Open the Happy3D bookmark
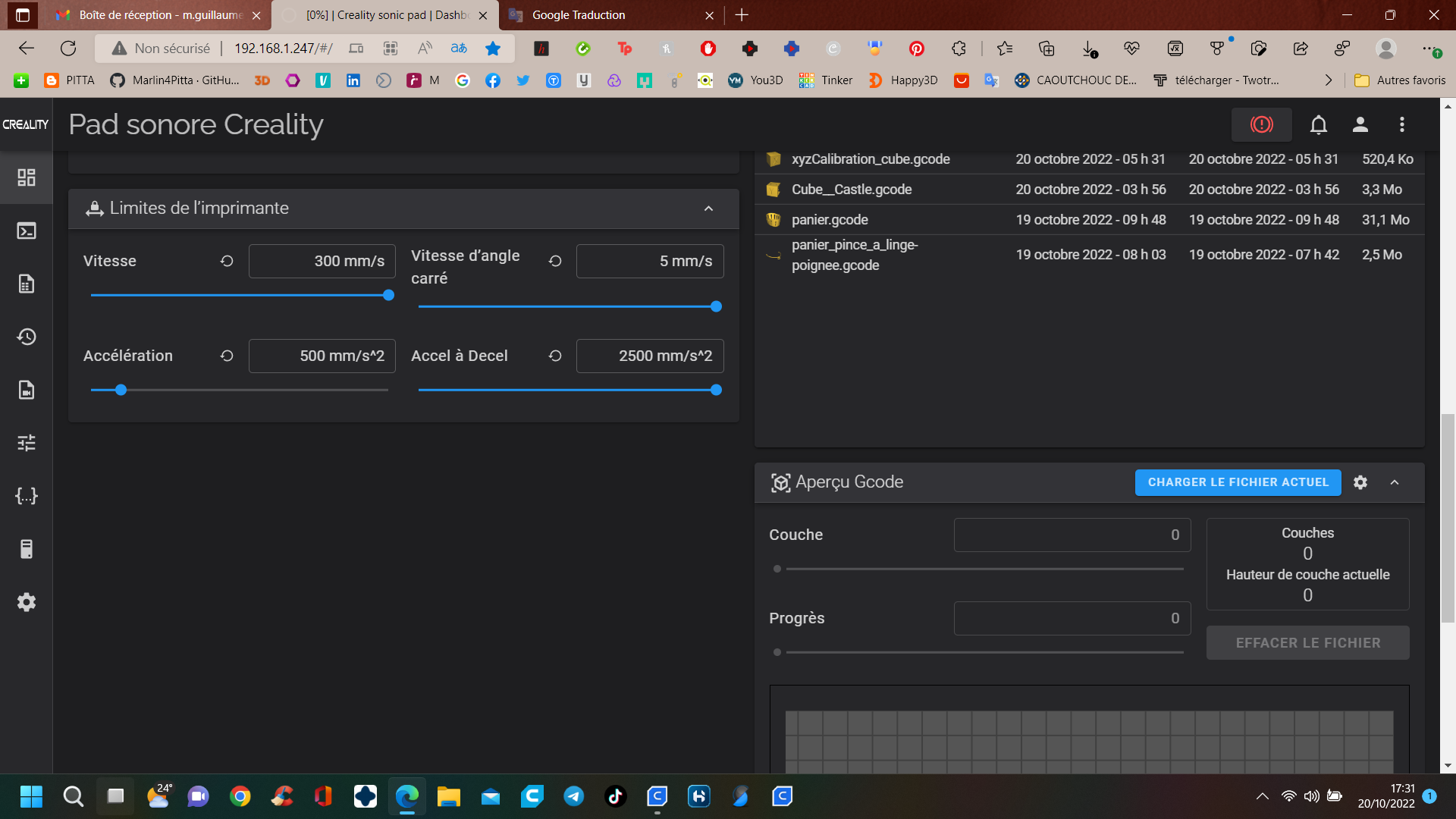The image size is (1456, 819). coord(903,80)
